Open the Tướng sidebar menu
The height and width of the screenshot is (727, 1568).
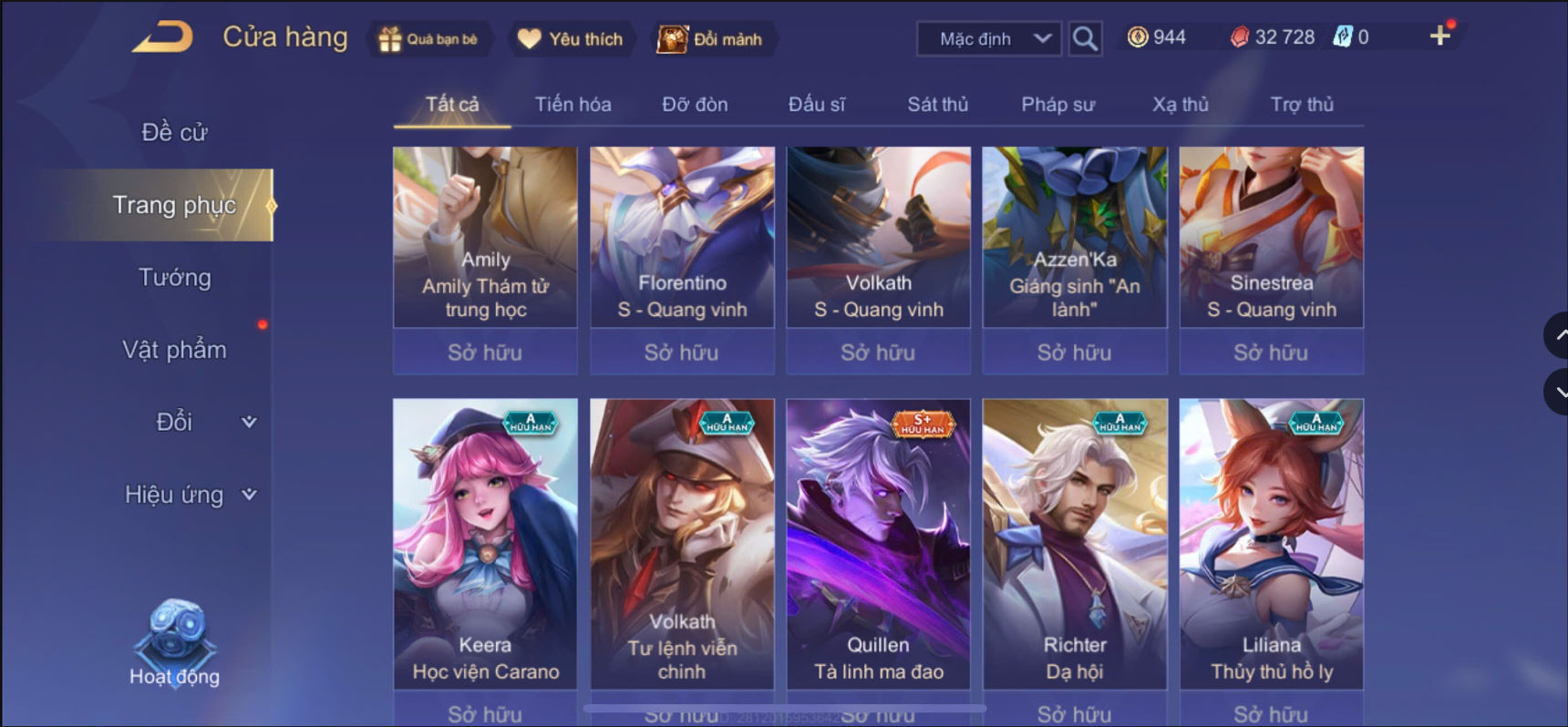(174, 277)
